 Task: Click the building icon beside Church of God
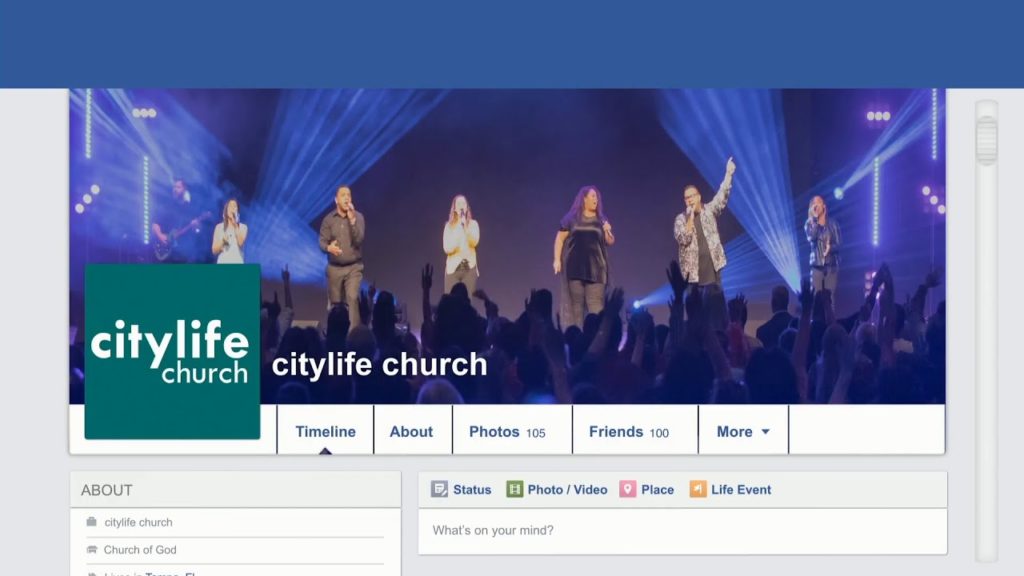[x=91, y=549]
